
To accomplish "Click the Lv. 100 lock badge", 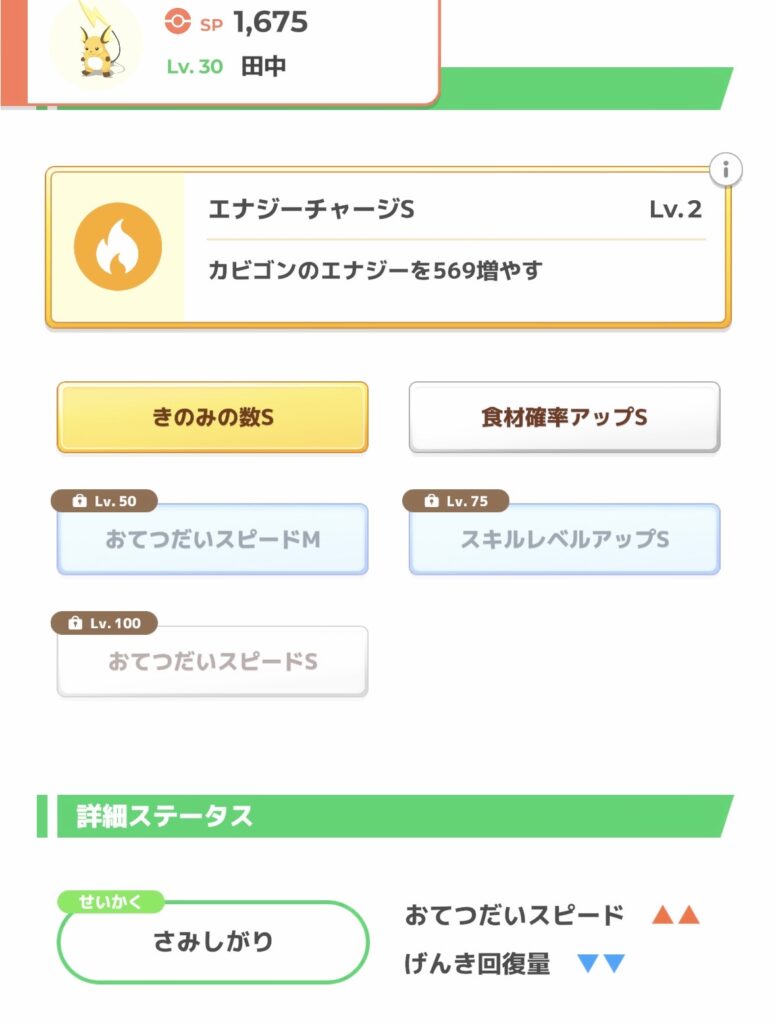I will (x=104, y=623).
